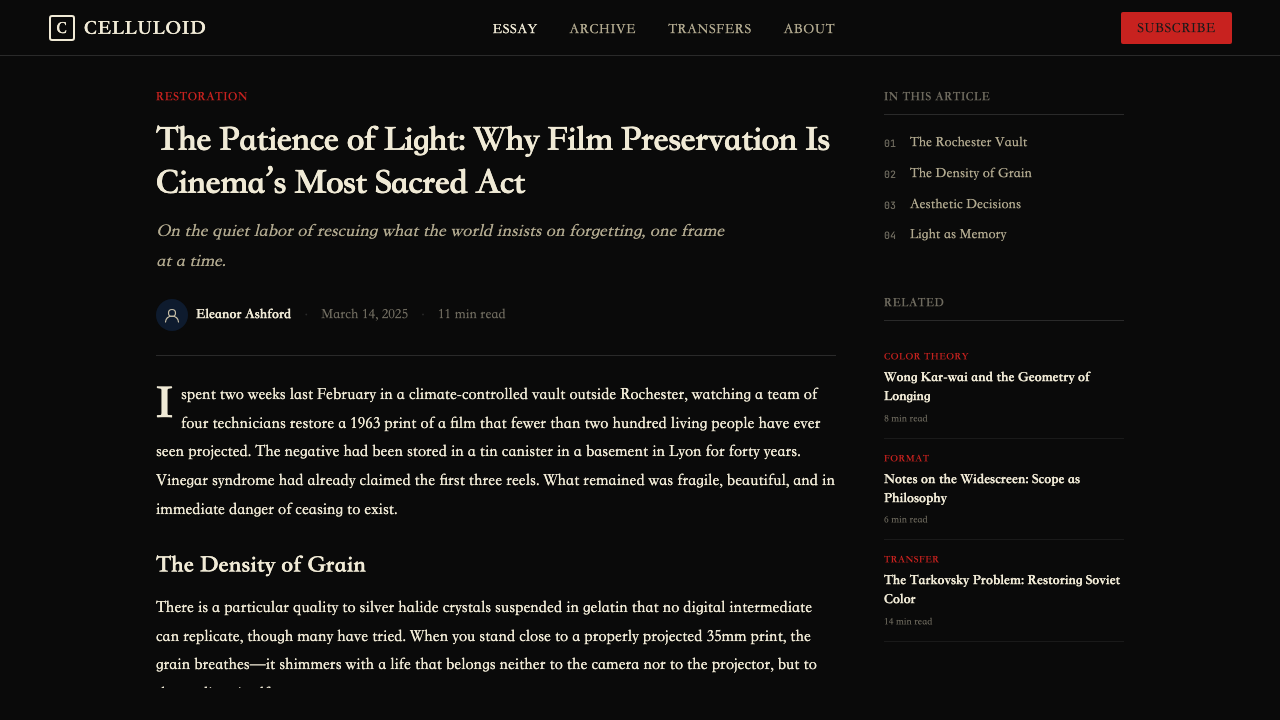The image size is (1280, 720).
Task: Click author name Eleanor Ashford
Action: 243,314
